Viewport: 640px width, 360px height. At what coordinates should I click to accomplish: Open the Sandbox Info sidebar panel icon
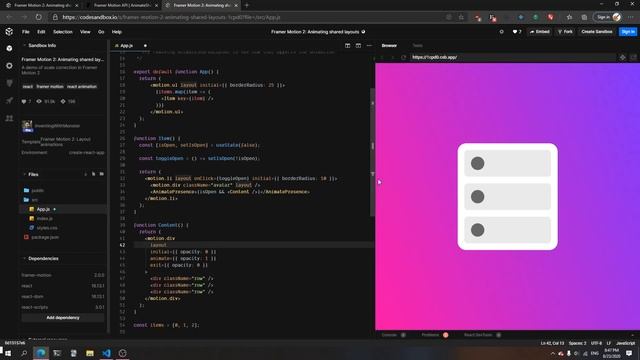tap(9, 48)
